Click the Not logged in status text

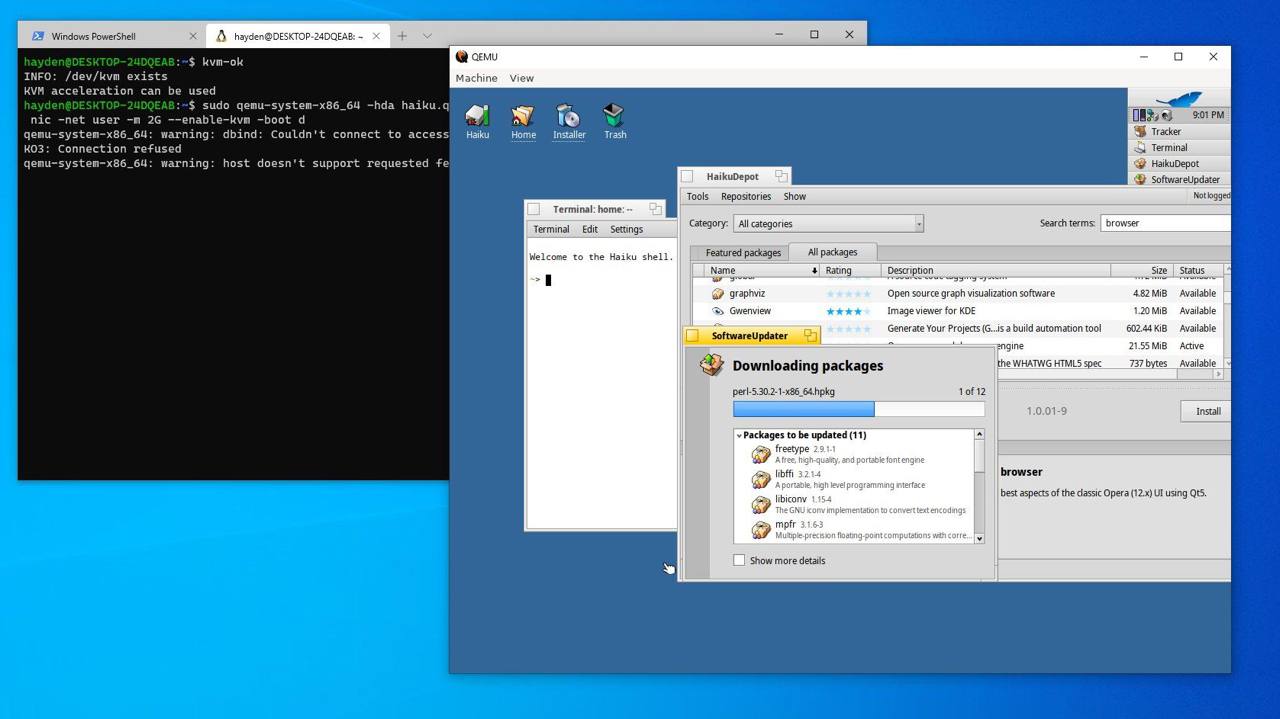click(1212, 196)
